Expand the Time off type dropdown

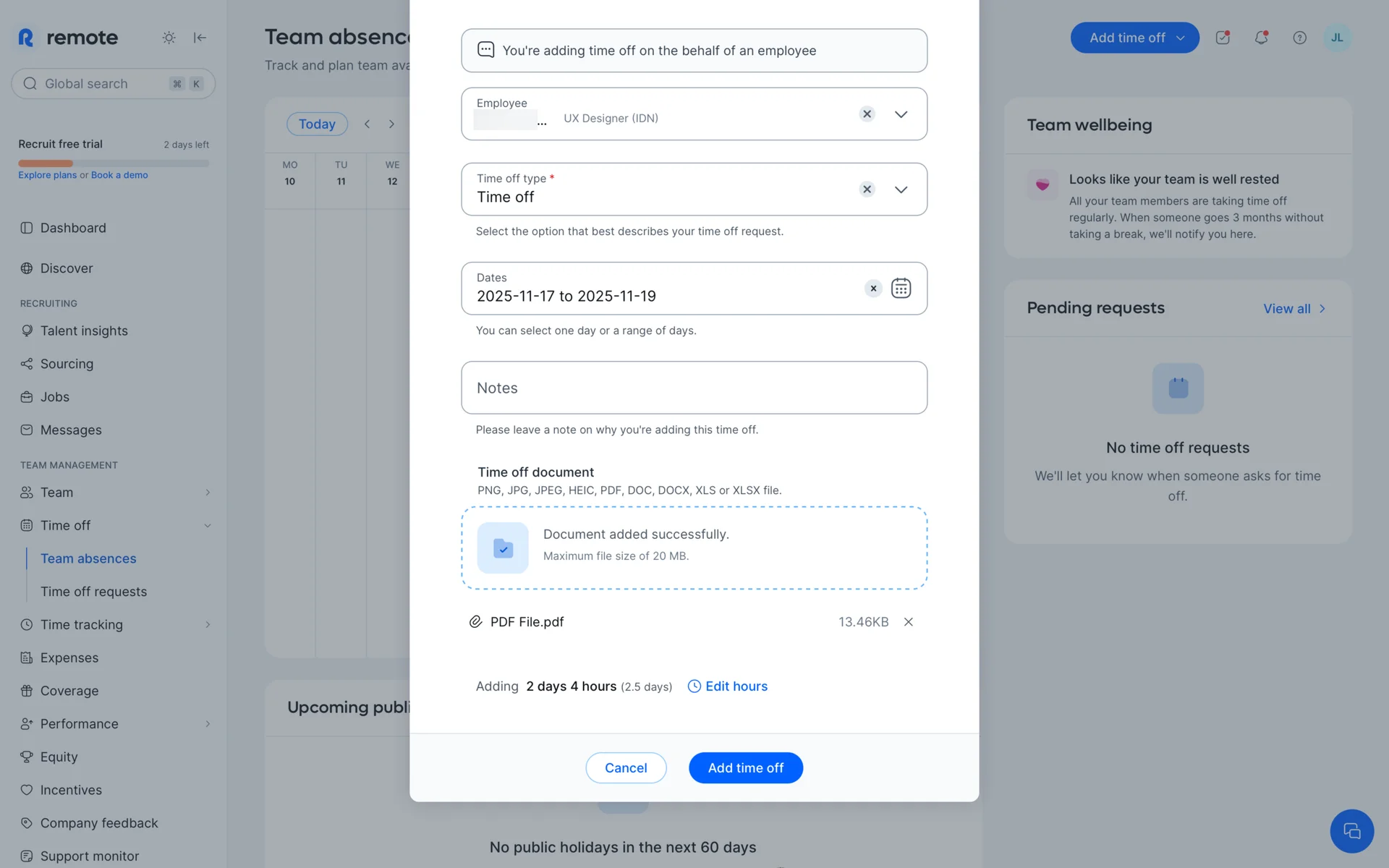point(901,190)
